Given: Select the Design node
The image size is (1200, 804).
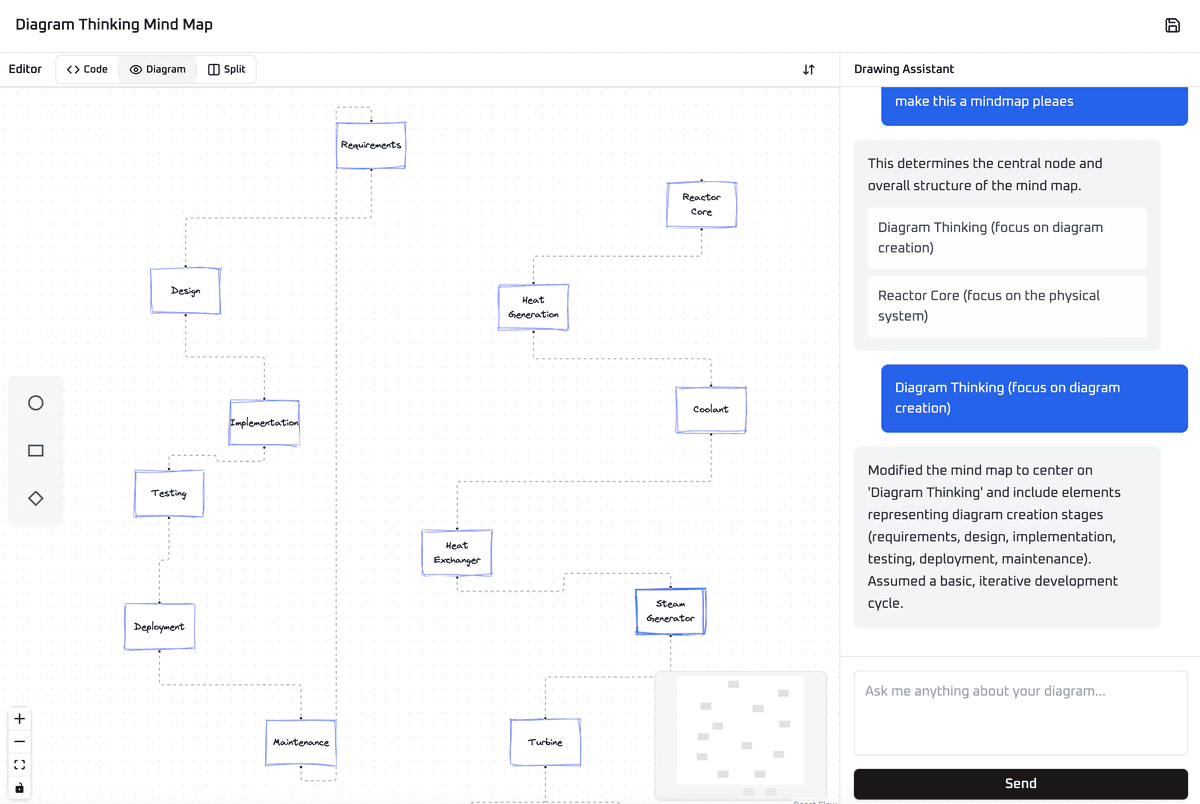Looking at the screenshot, I should click(185, 291).
